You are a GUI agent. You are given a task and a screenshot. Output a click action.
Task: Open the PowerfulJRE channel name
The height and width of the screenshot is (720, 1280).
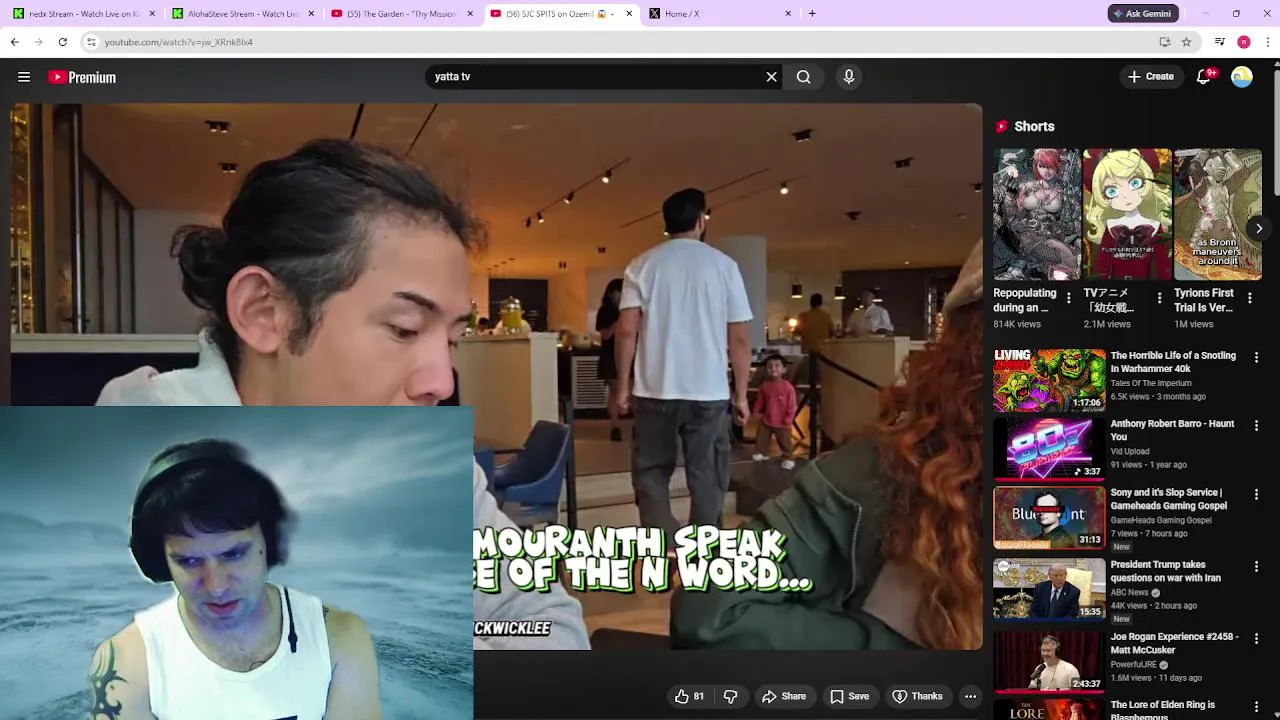coord(1134,664)
